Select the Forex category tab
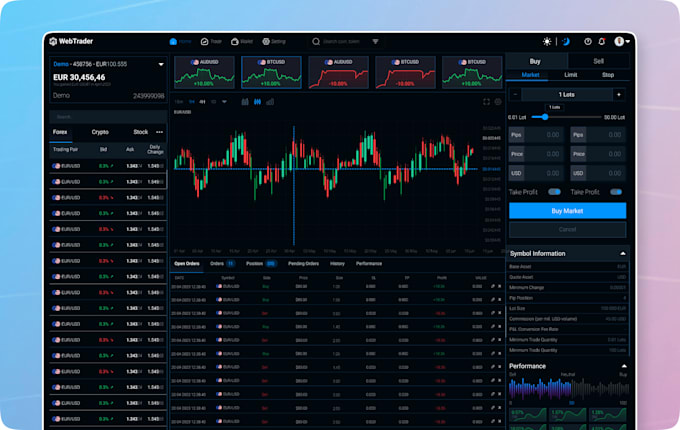This screenshot has height=430, width=680. point(60,132)
